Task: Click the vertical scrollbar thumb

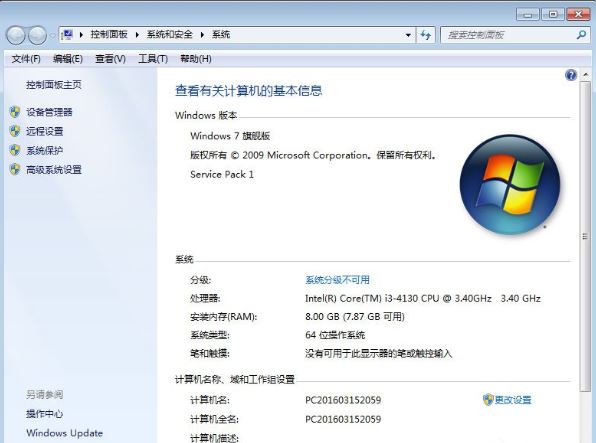Action: (x=585, y=236)
